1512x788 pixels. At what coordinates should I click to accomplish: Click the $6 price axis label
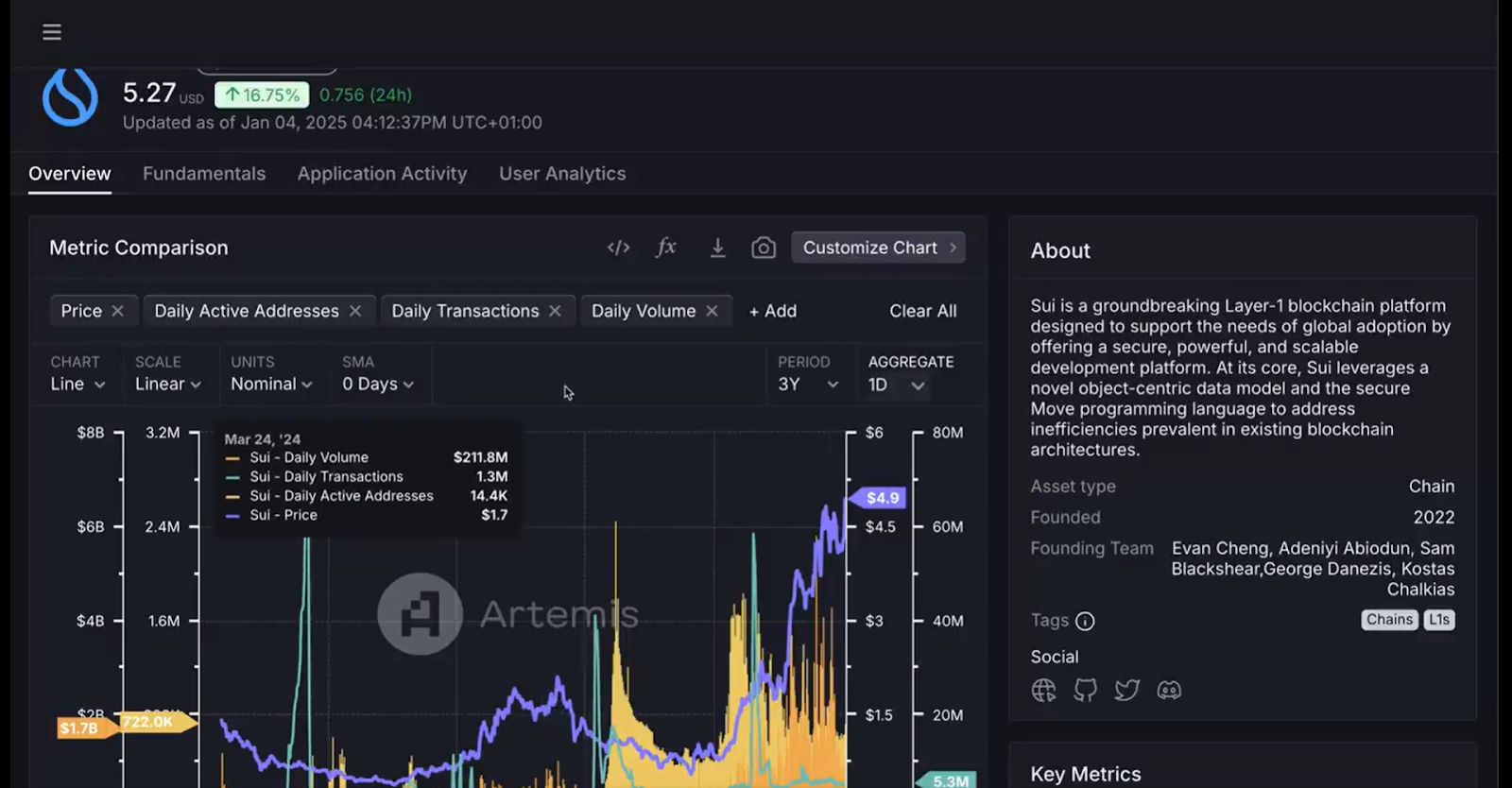(x=874, y=433)
